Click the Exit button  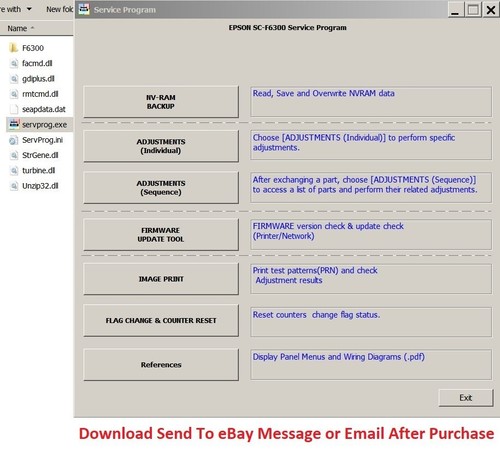pos(466,398)
